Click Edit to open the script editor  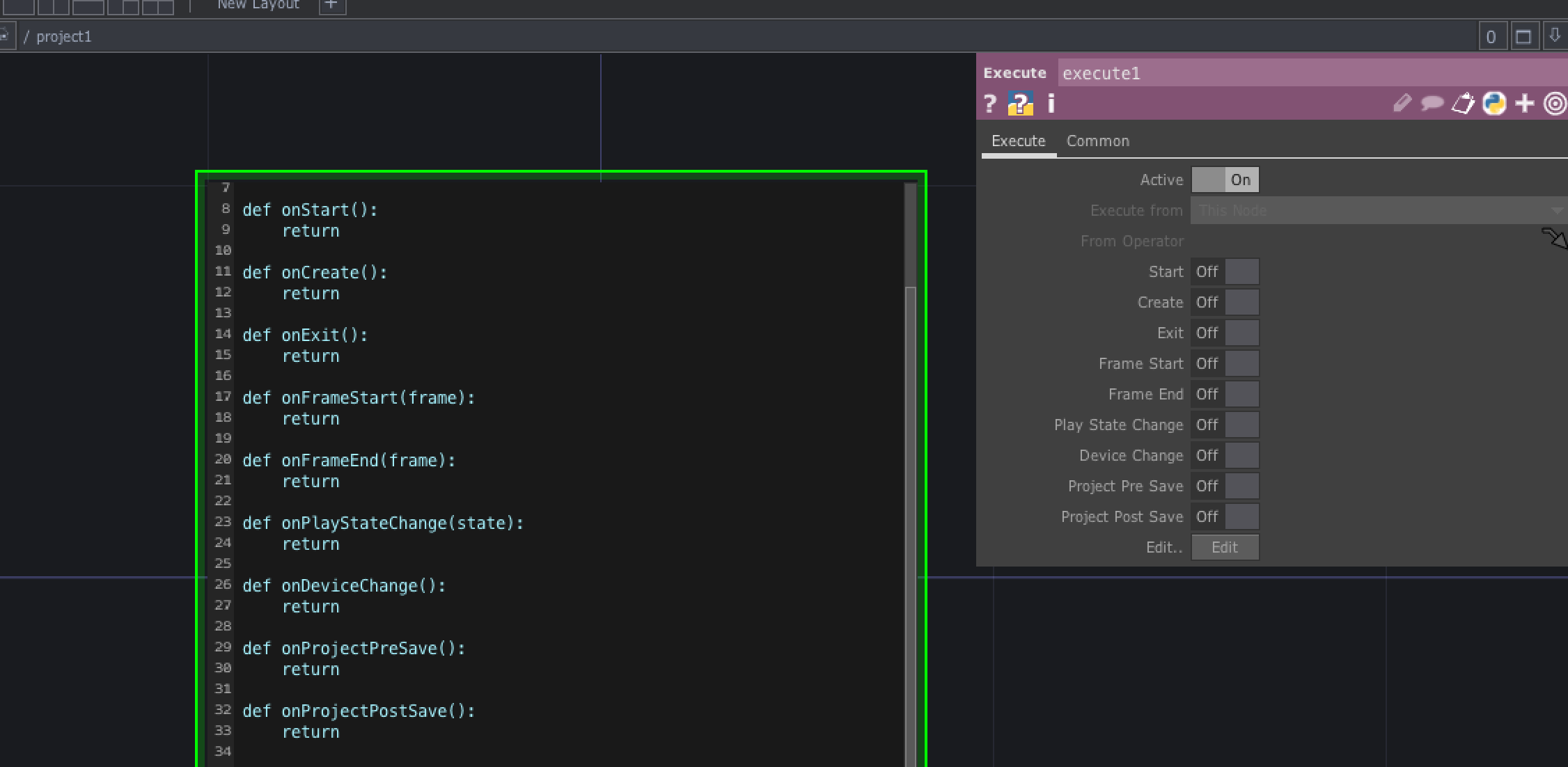(1224, 547)
